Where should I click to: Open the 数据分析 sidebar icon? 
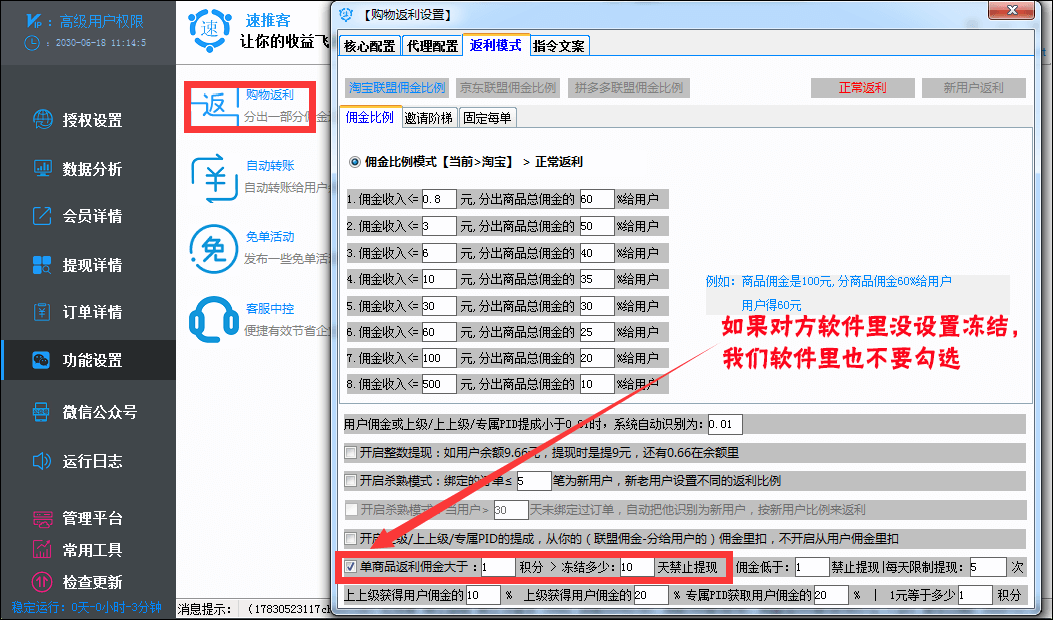click(x=43, y=169)
